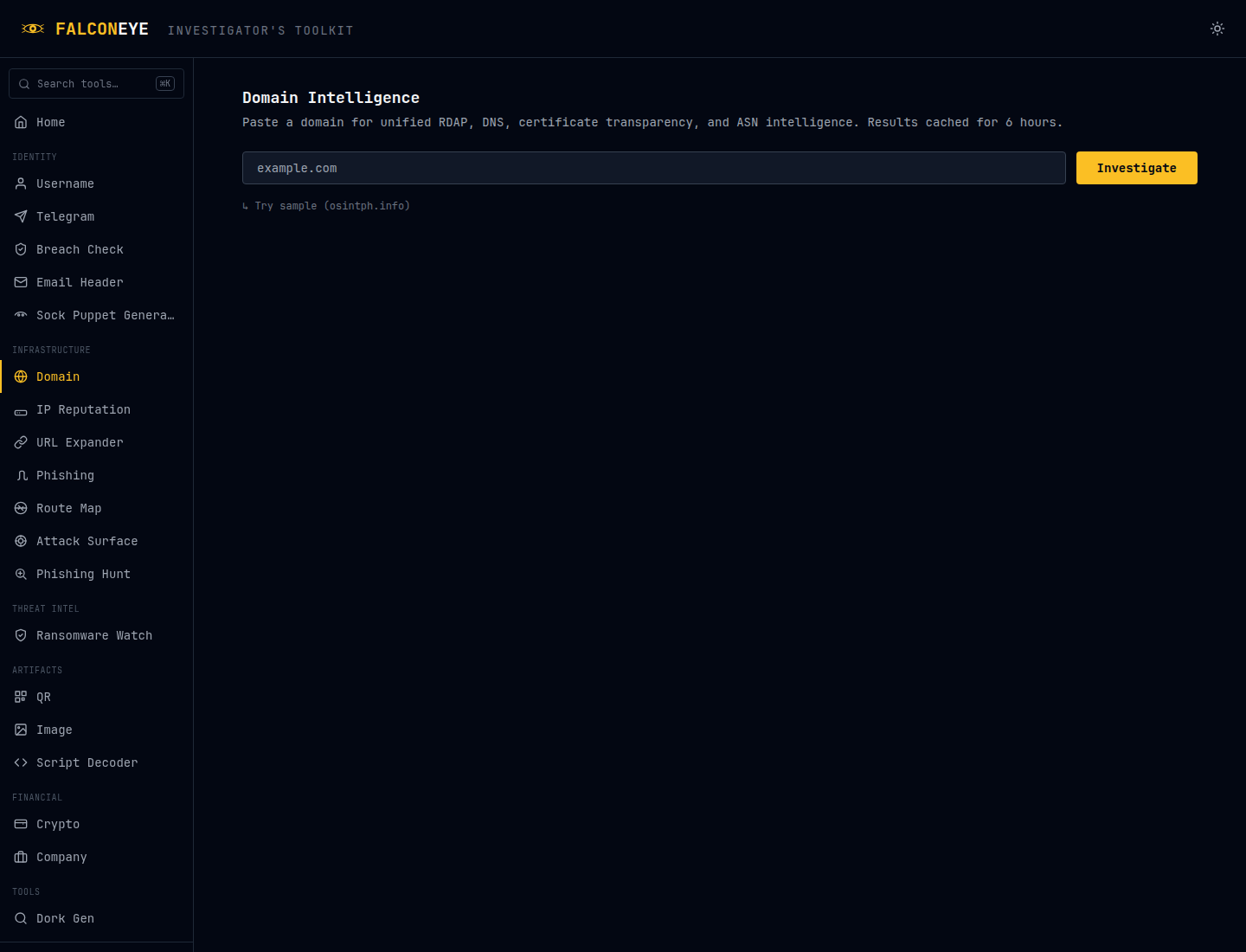Screen dimensions: 1246x952
Task: Open Attack Surface label in sidebar
Action: coord(87,541)
